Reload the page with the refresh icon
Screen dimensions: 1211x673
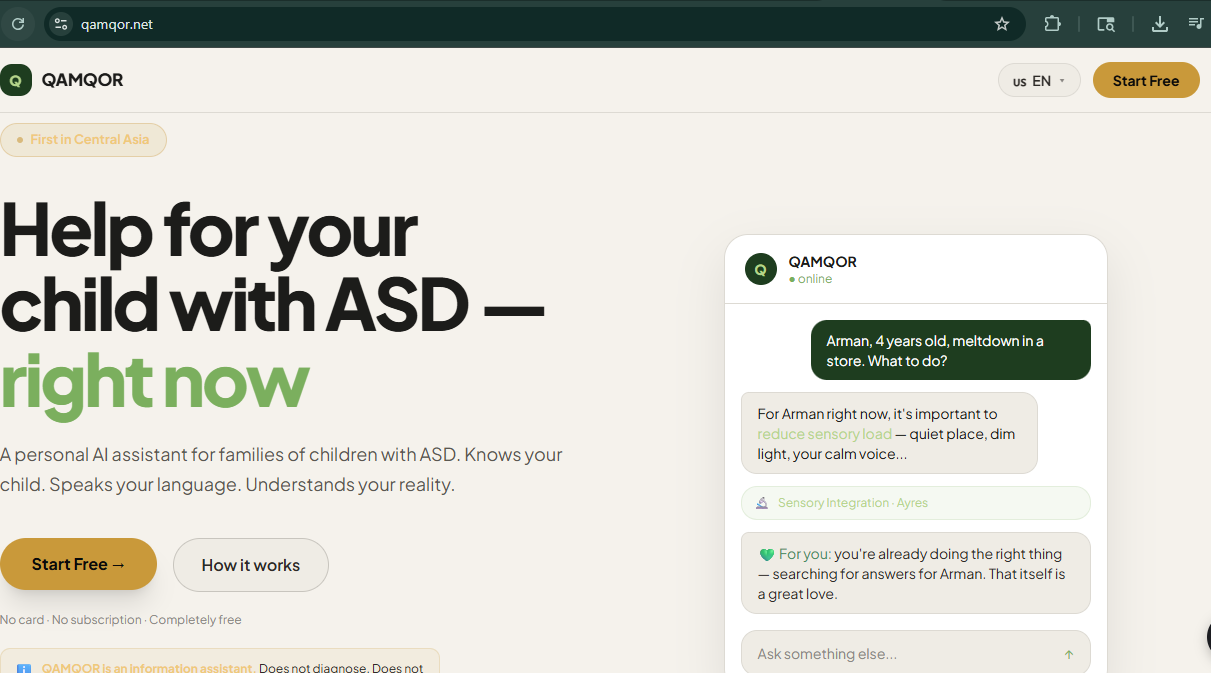click(18, 24)
